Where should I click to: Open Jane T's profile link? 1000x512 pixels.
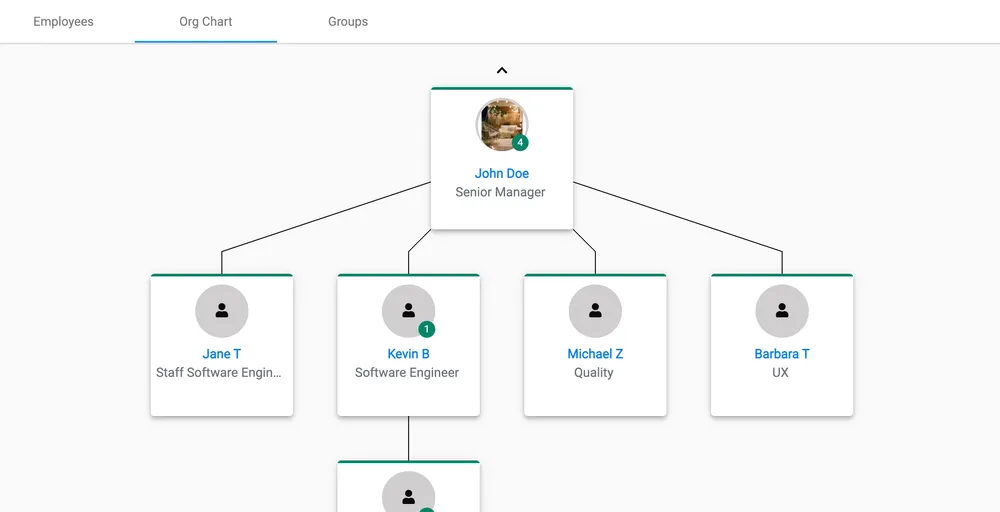tap(222, 354)
